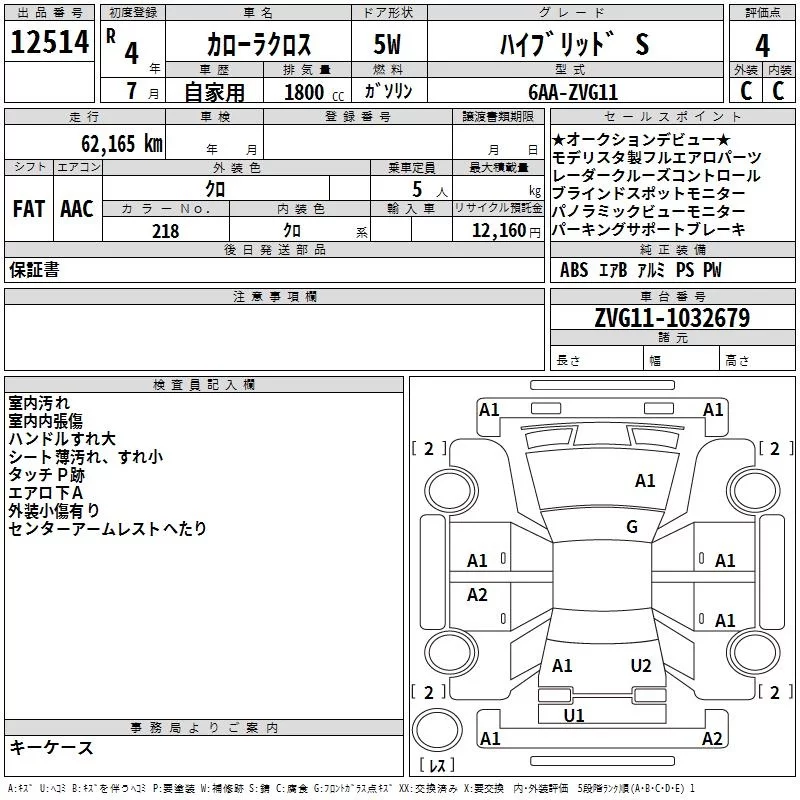Click the door shape value 5W
The image size is (800, 800).
387,44
